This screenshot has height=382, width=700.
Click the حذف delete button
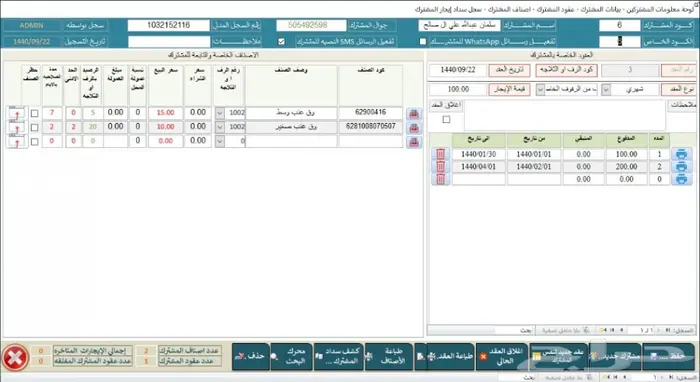point(251,357)
